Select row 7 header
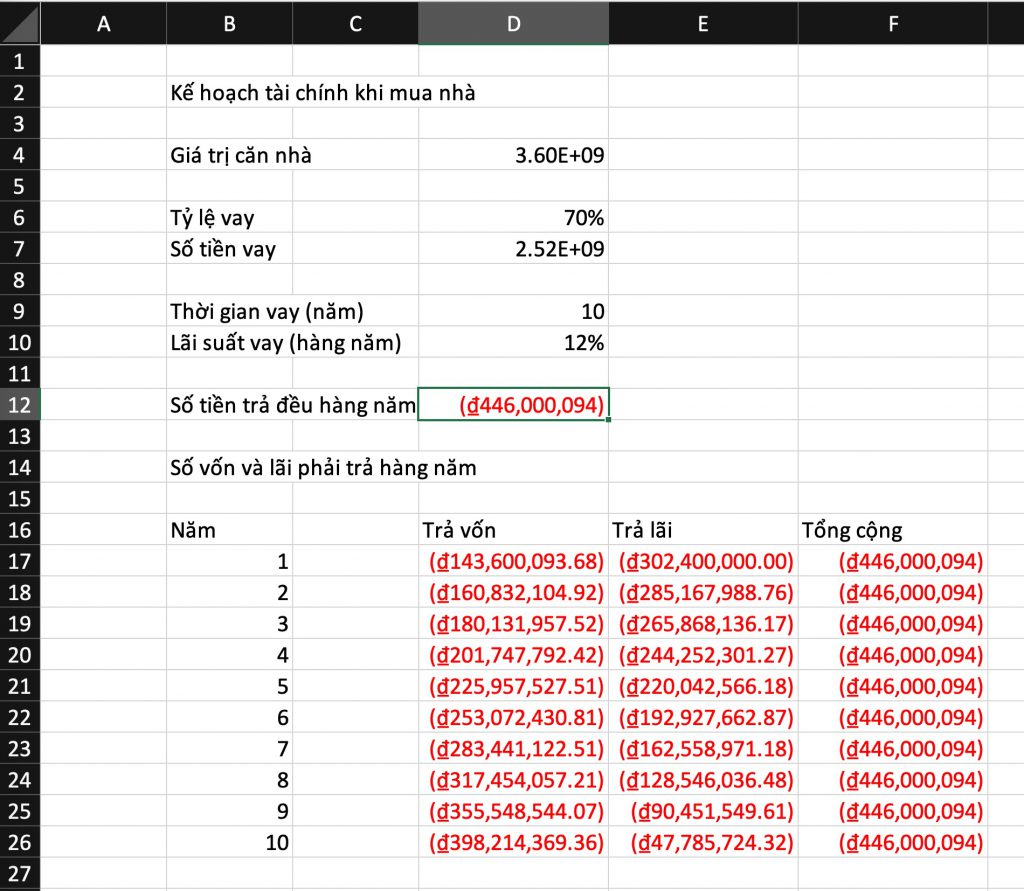The width and height of the screenshot is (1024, 891). 20,248
